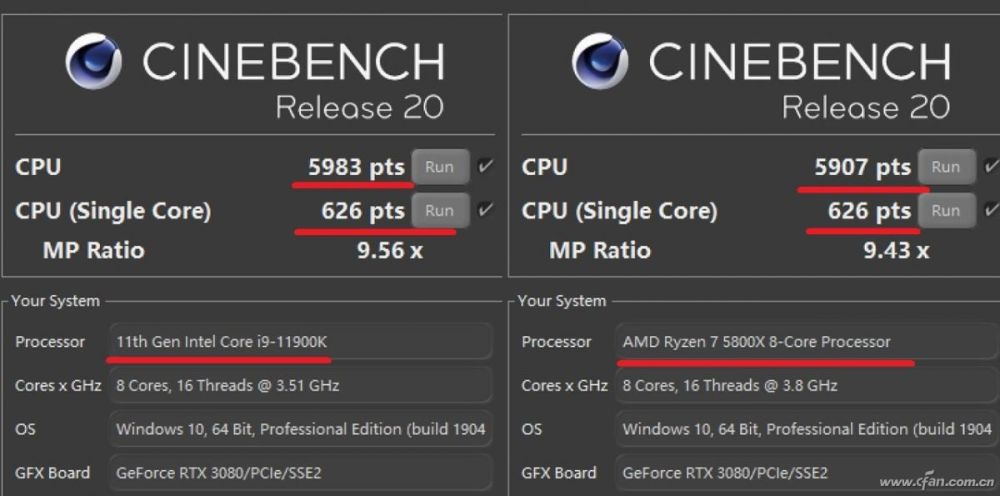Click the Cinebench logo in left panel
The width and height of the screenshot is (1000, 496).
coord(93,62)
